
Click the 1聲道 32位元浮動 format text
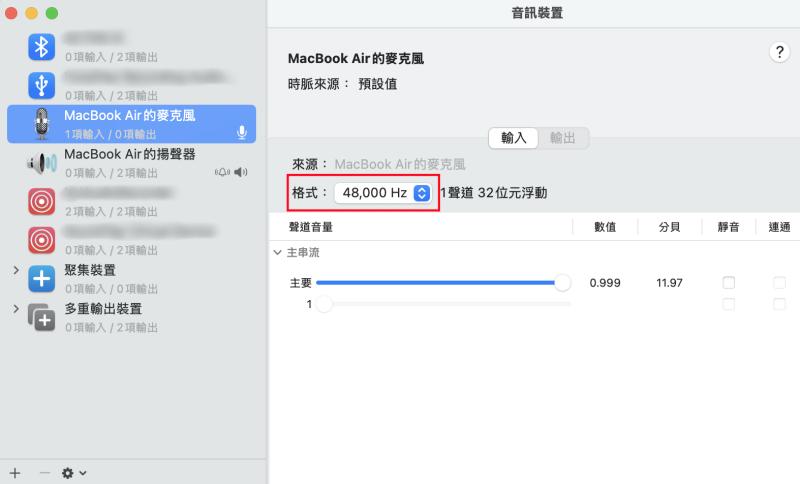[x=493, y=193]
